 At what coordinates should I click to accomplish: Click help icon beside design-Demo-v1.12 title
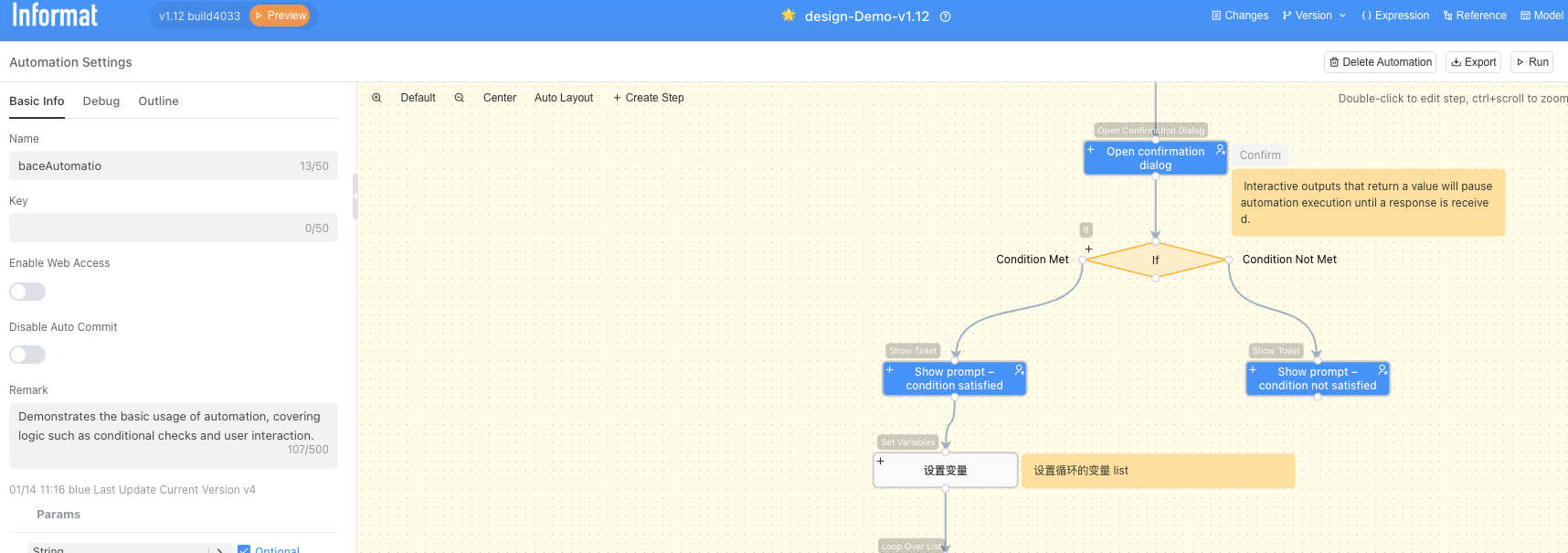[946, 16]
